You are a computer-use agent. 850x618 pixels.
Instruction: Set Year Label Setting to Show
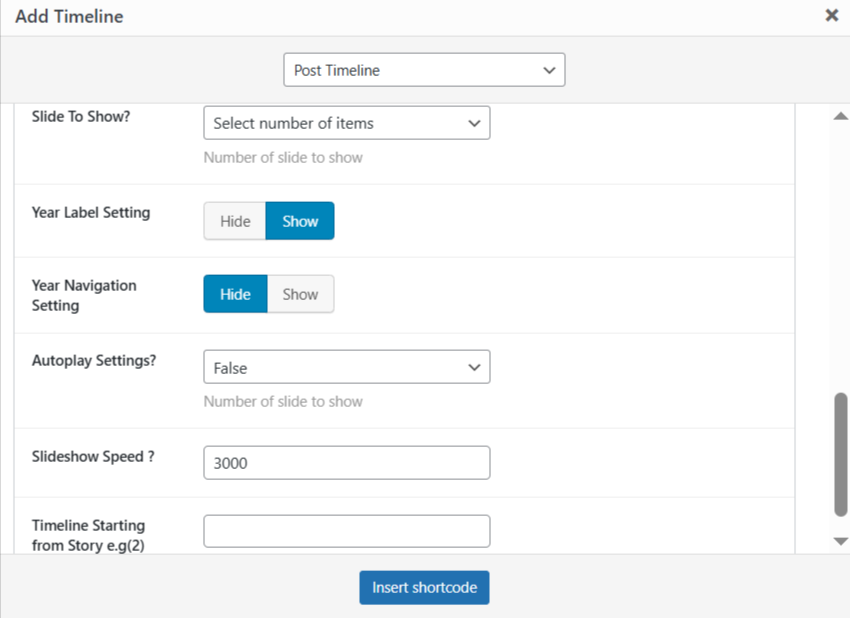coord(300,221)
